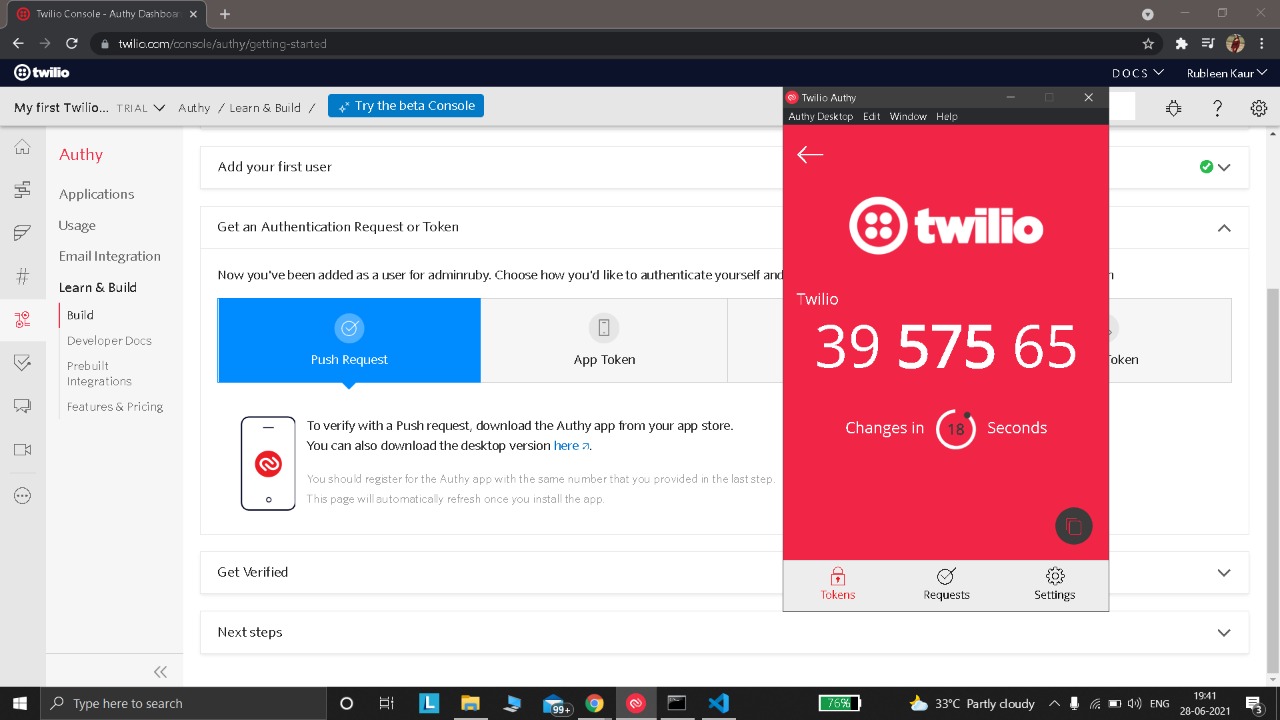This screenshot has height=720, width=1280.
Task: Open the Learn & Build breadcrumb link
Action: point(265,108)
